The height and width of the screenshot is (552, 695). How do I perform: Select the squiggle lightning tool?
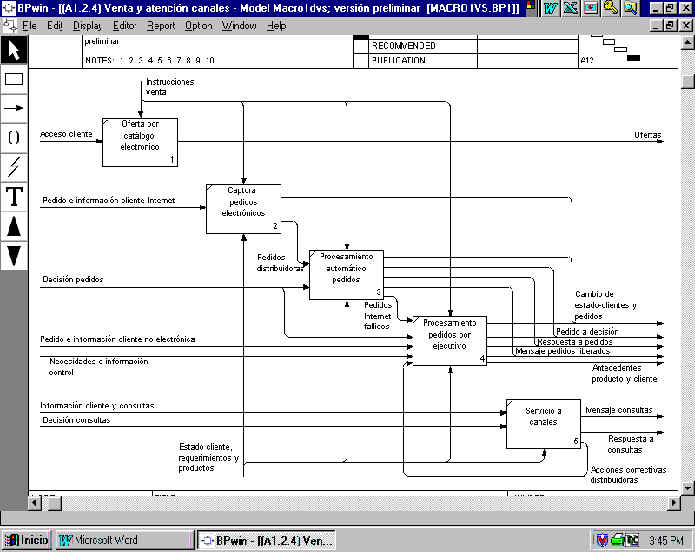point(14,167)
